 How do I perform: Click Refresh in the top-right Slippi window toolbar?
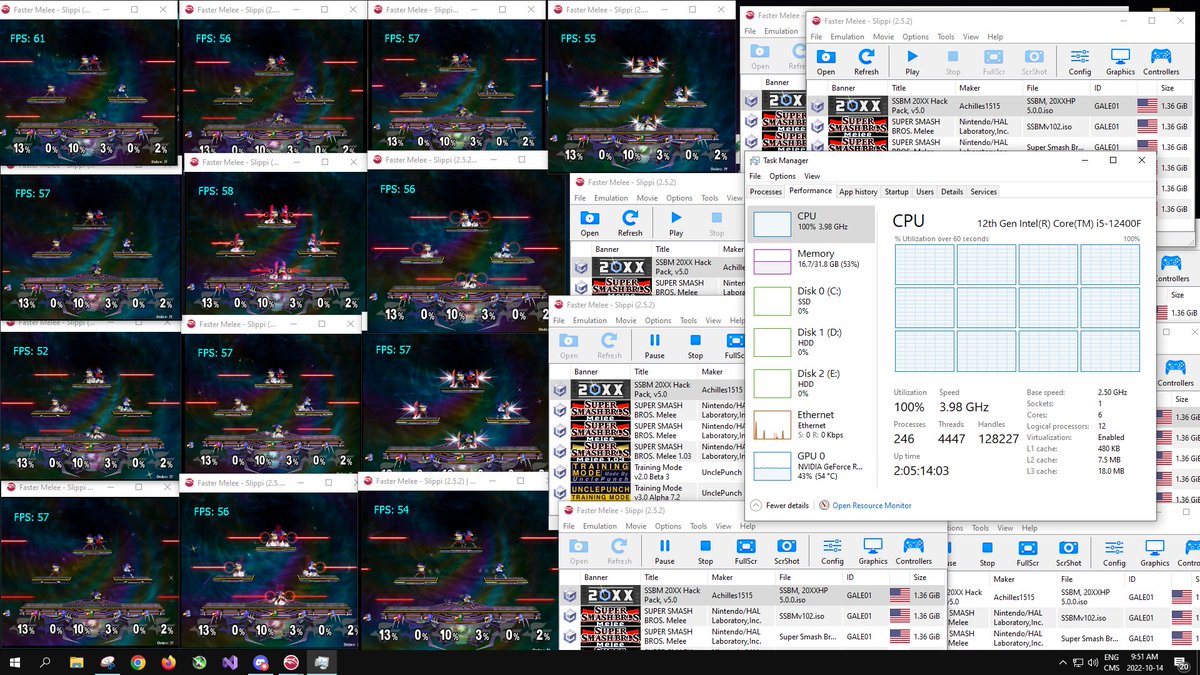tap(866, 62)
